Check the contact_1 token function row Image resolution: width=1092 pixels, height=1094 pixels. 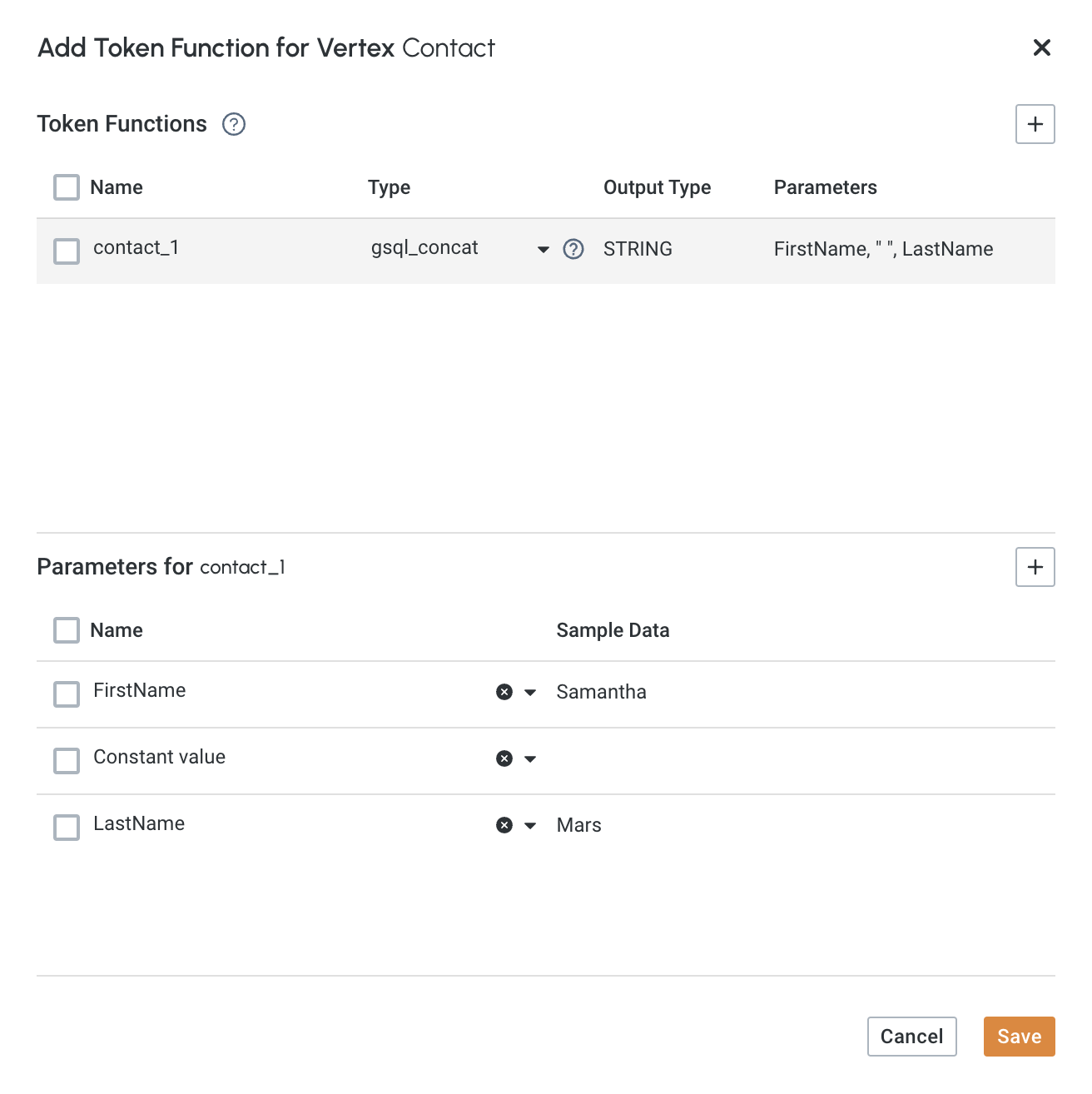tap(67, 251)
